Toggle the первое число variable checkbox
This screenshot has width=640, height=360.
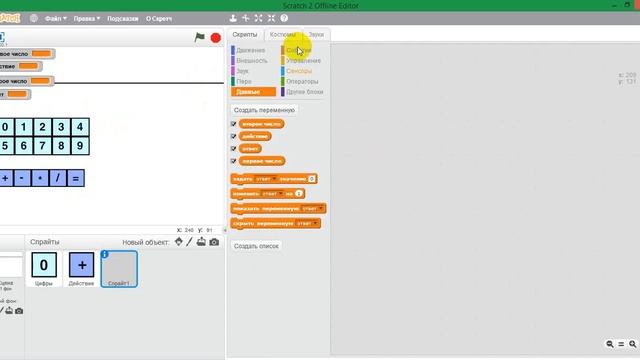233,161
